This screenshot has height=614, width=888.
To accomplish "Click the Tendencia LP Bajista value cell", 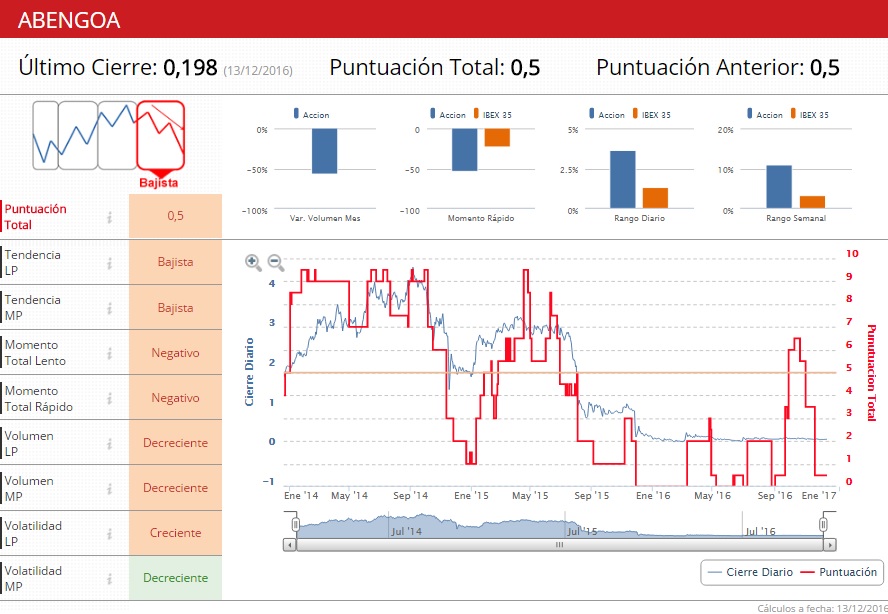I will pyautogui.click(x=176, y=262).
